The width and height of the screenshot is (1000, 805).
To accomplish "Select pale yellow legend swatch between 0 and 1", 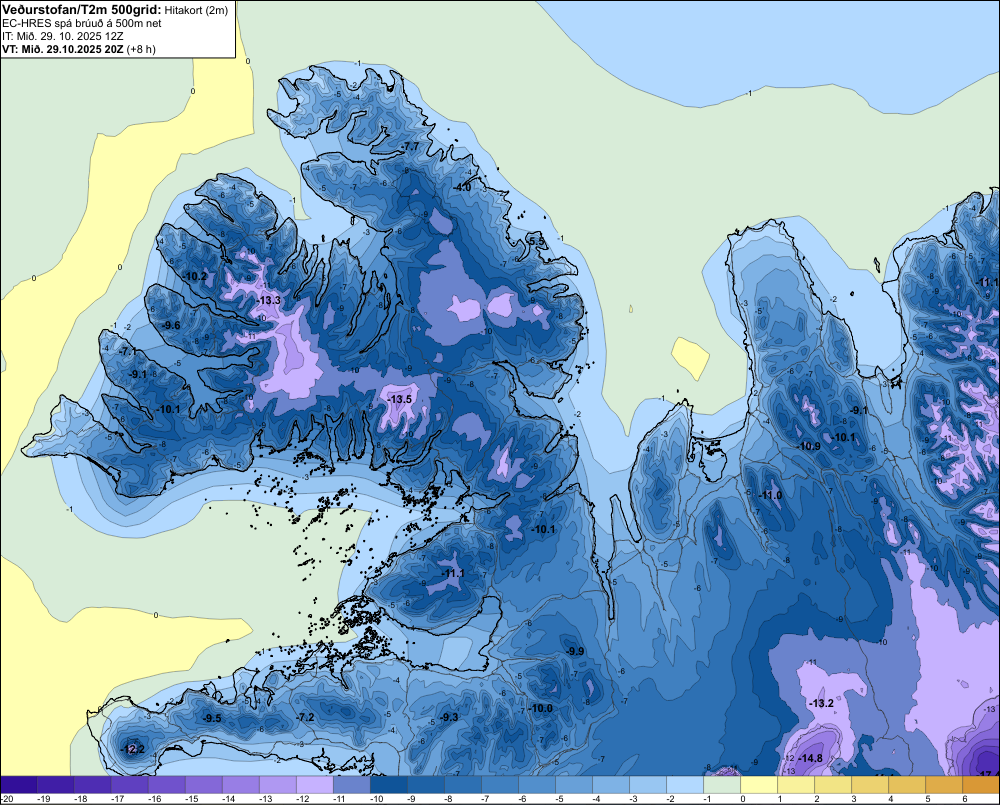I will 758,785.
